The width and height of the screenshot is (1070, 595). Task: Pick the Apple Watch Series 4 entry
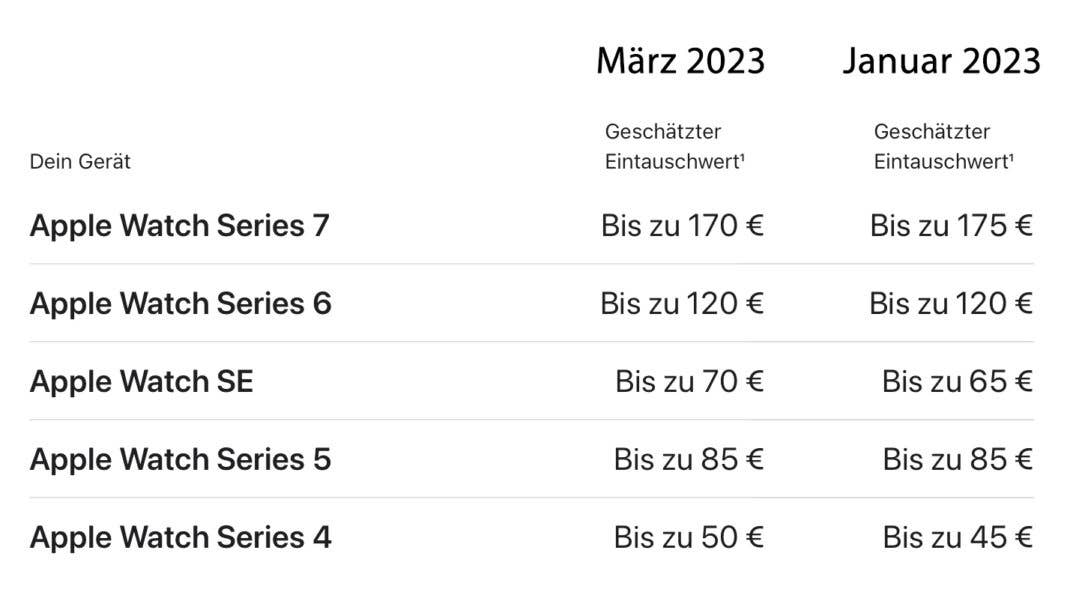180,537
